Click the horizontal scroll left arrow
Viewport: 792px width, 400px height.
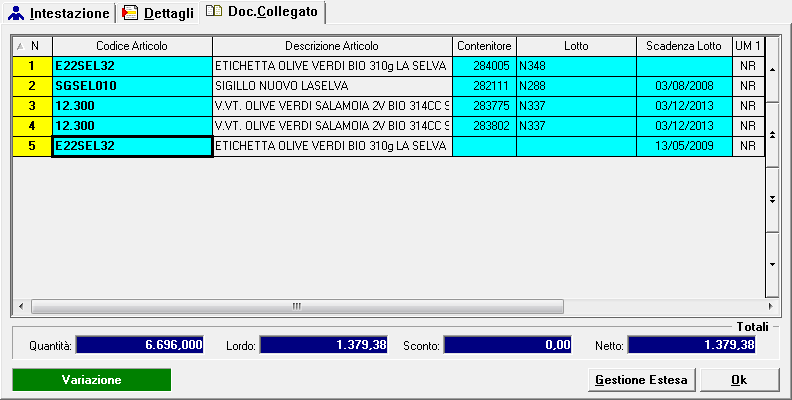(x=21, y=306)
